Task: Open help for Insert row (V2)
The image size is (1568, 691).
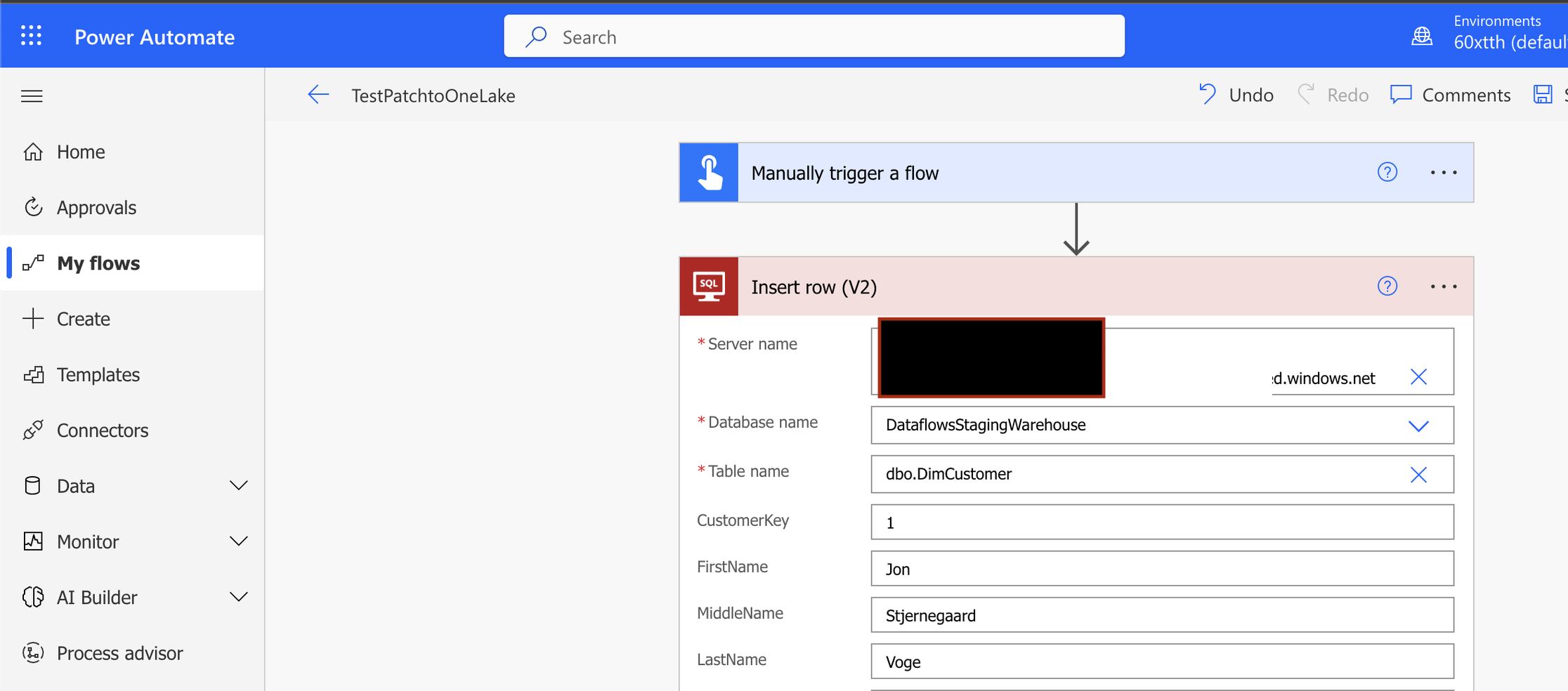Action: pyautogui.click(x=1387, y=287)
